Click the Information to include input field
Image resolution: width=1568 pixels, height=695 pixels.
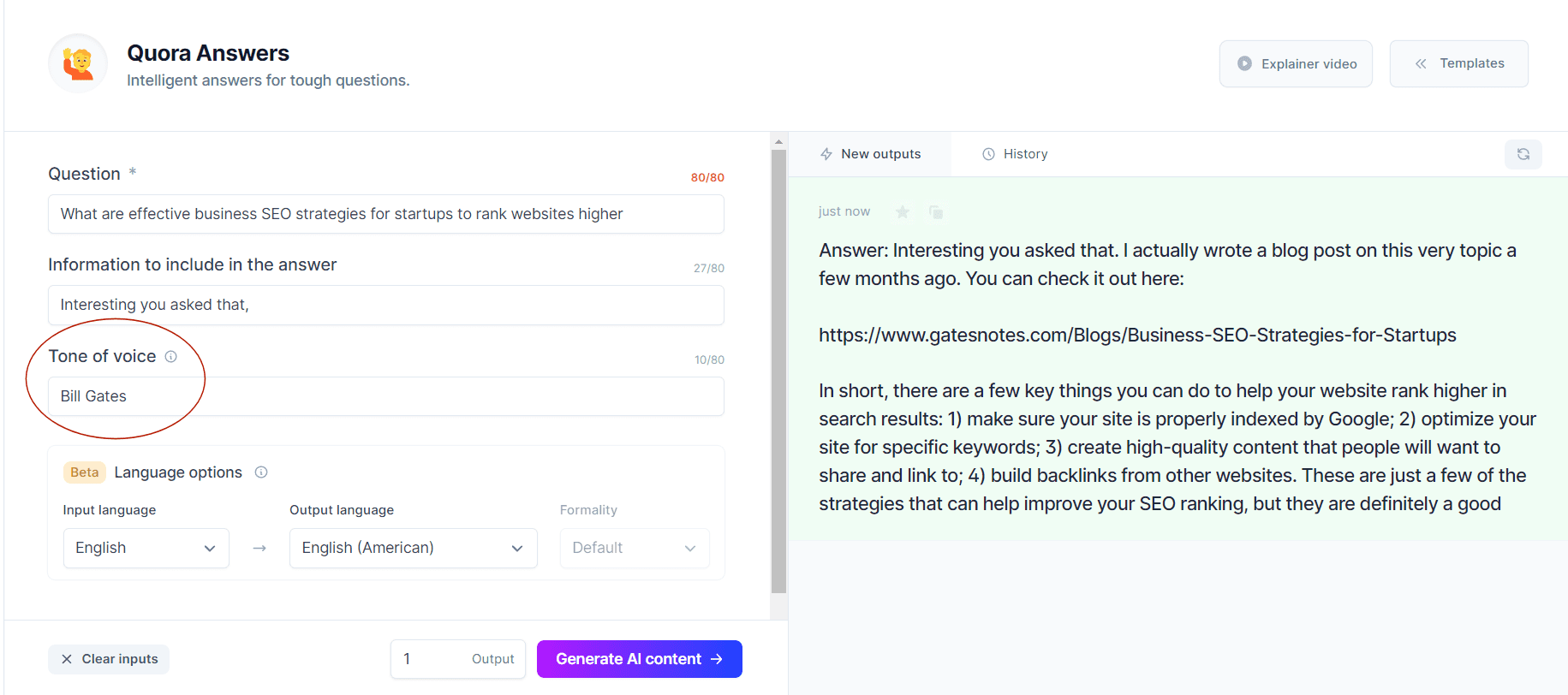click(x=386, y=305)
